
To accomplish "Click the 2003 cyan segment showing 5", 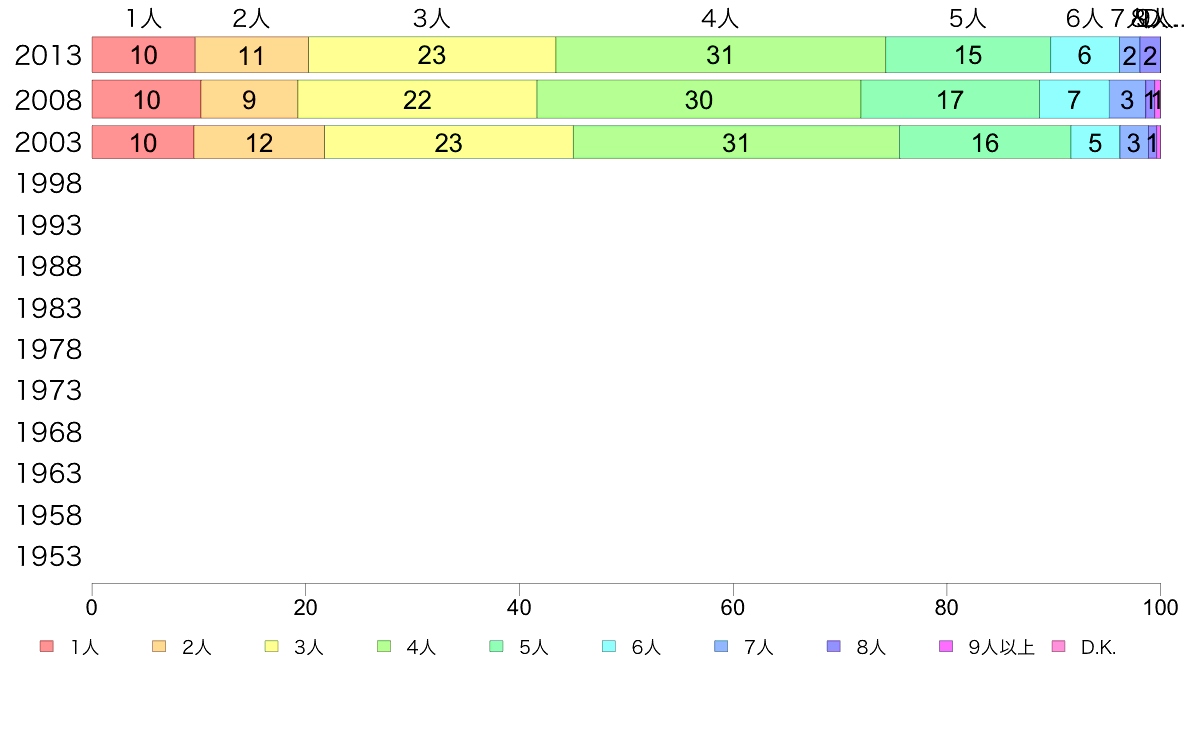I will pyautogui.click(x=1095, y=143).
